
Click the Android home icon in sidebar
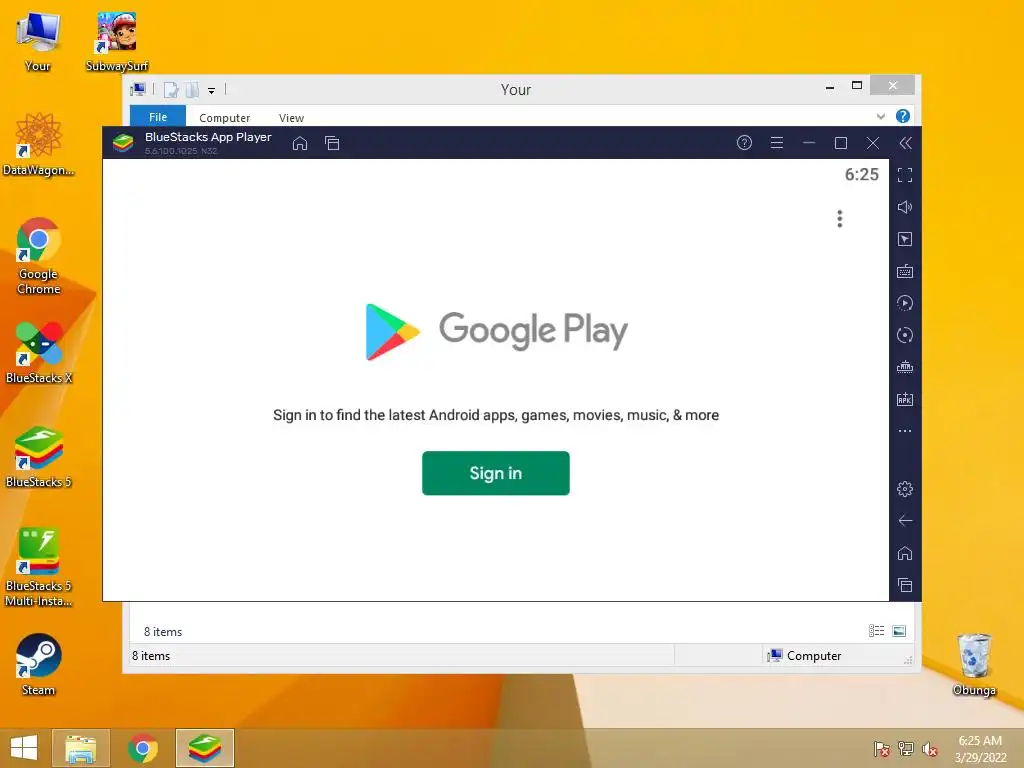coord(904,553)
